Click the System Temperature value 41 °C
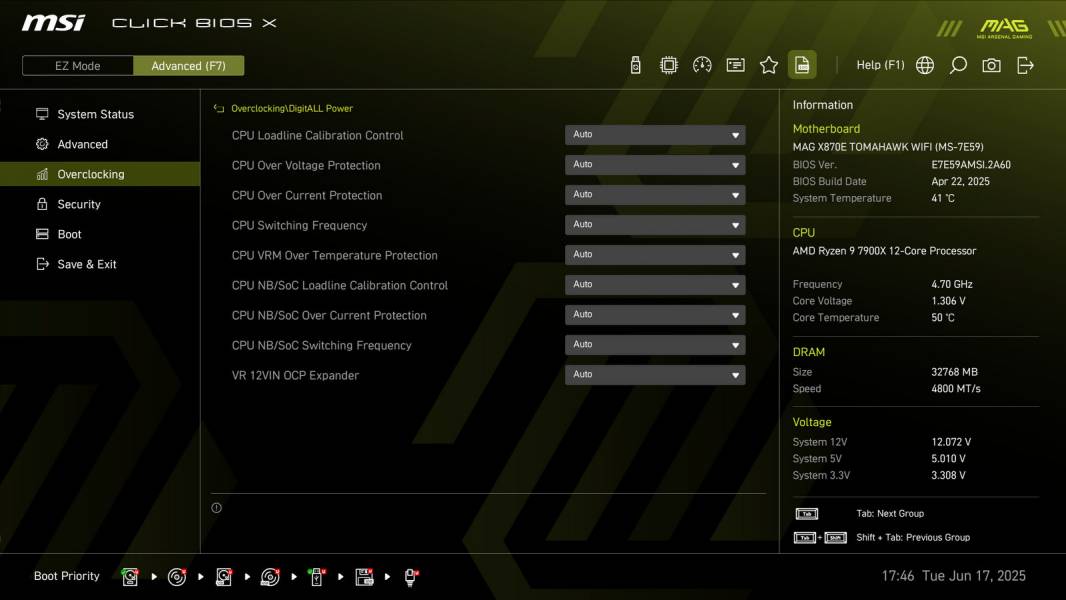The height and width of the screenshot is (600, 1066). [943, 198]
